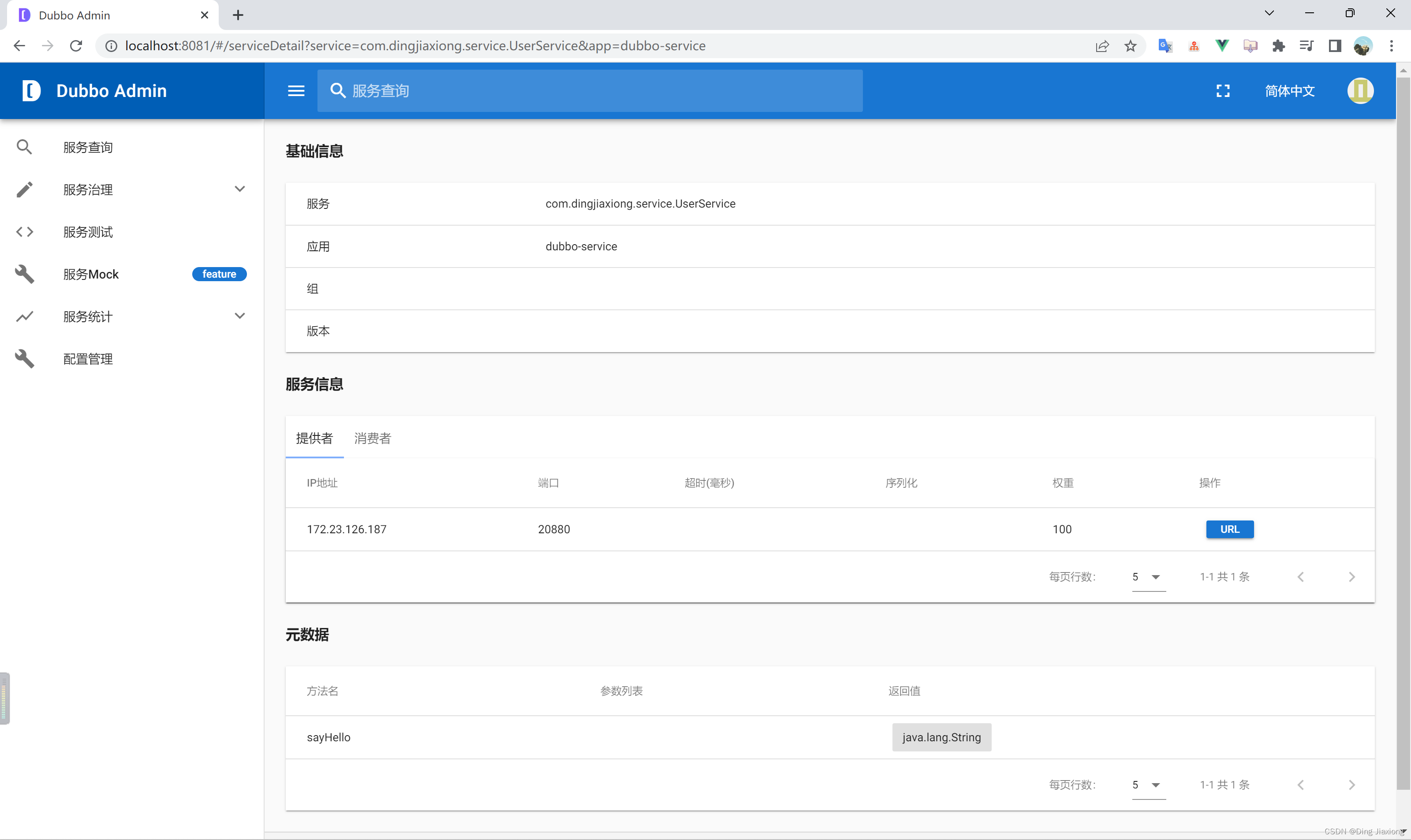
Task: Click the share page icon in address bar
Action: click(1102, 46)
